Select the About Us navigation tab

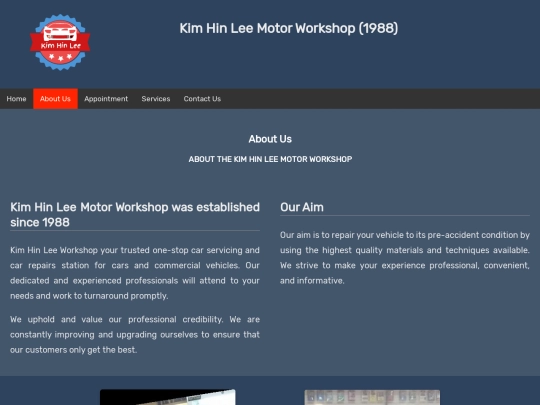pos(55,99)
